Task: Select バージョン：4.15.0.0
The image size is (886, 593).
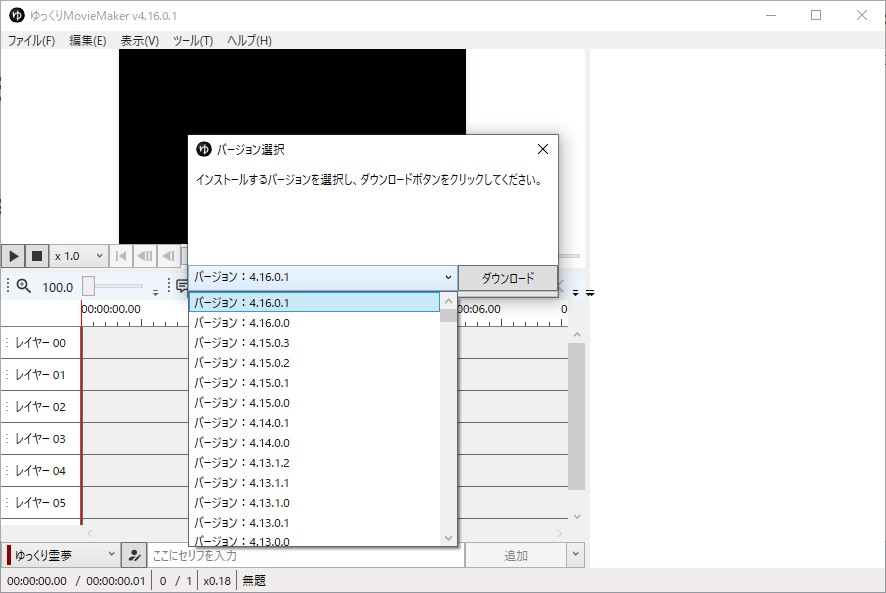Action: [x=314, y=402]
